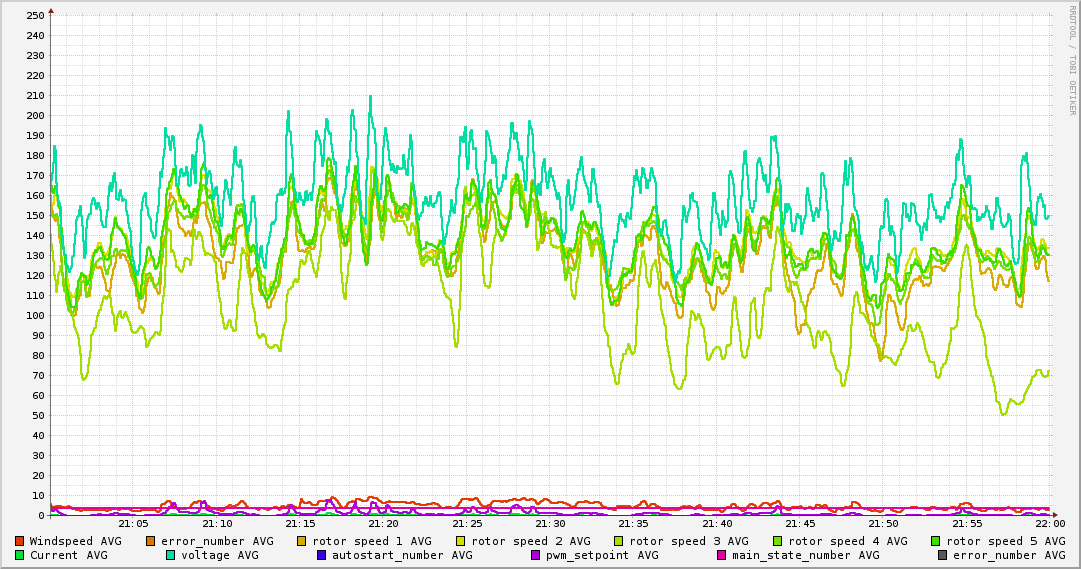Click the purple pwm_setpoint AVG swatch
The image size is (1081, 569).
535,555
